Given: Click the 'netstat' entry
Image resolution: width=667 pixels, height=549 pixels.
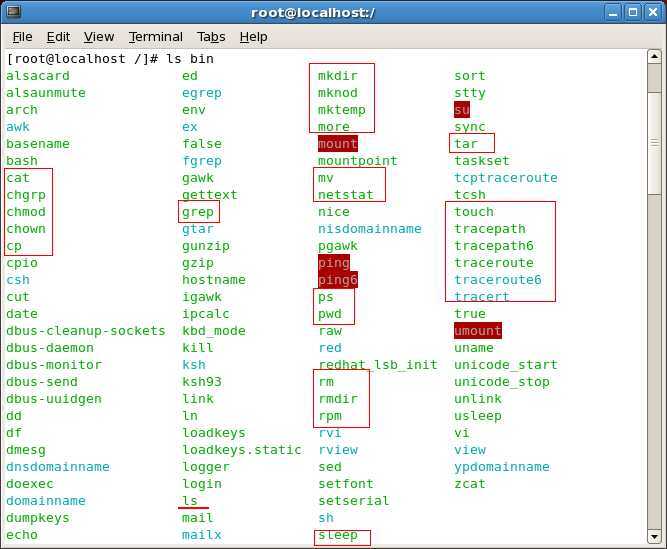Looking at the screenshot, I should tap(345, 195).
